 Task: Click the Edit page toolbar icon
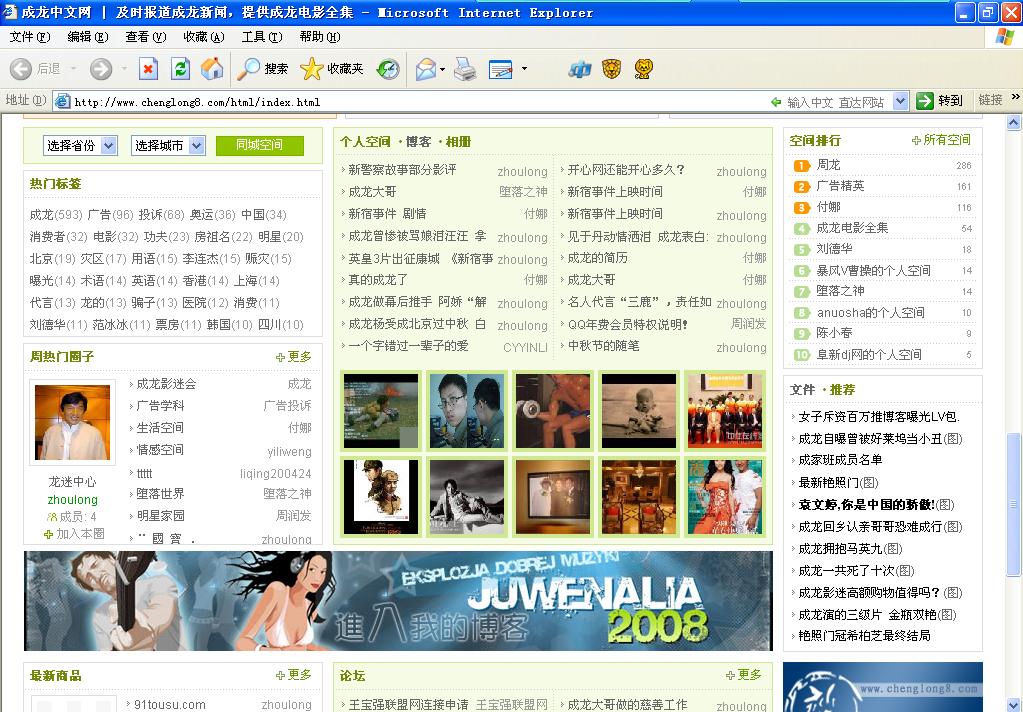pos(500,69)
